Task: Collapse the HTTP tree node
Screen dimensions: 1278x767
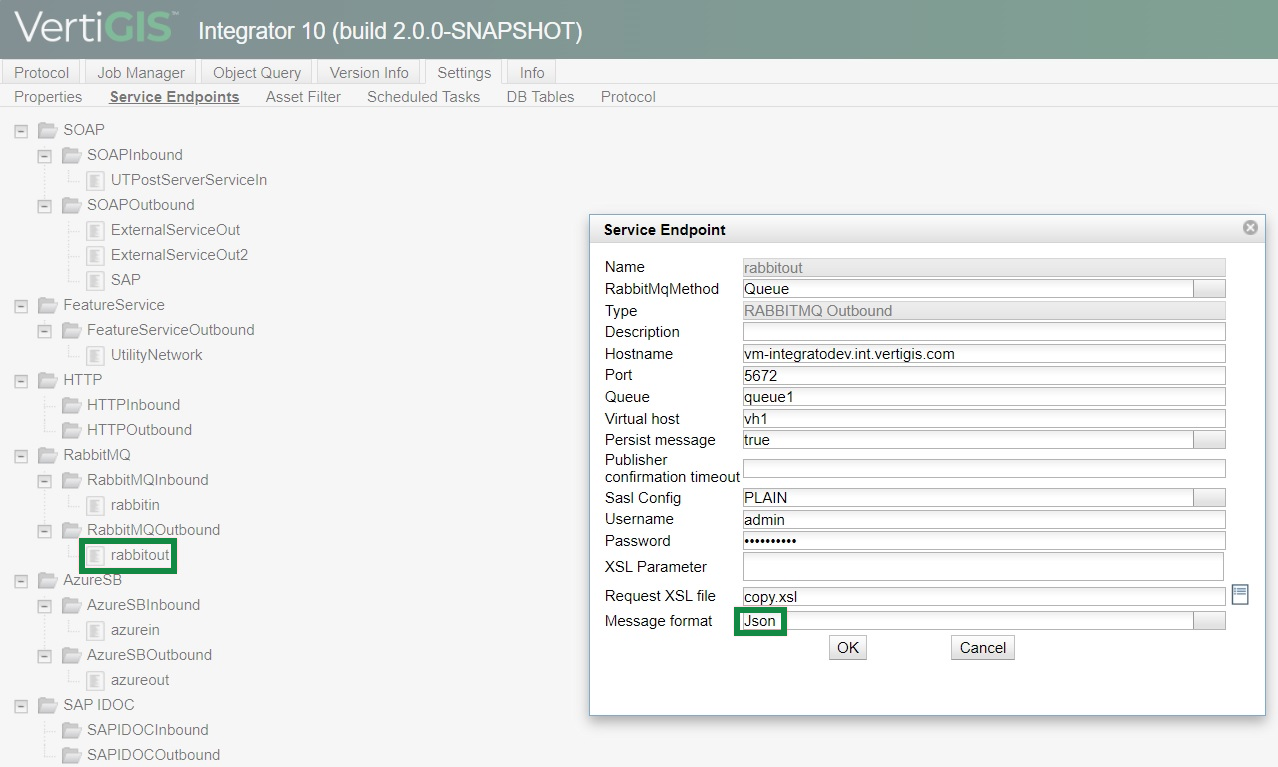Action: [x=21, y=381]
